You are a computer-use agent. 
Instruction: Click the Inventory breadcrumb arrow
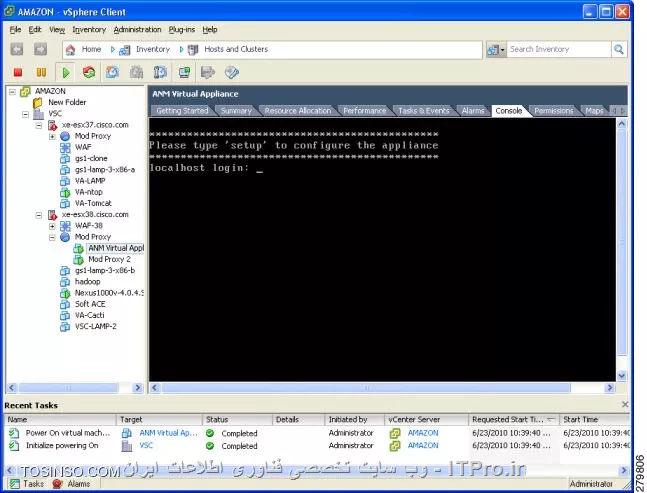[113, 50]
